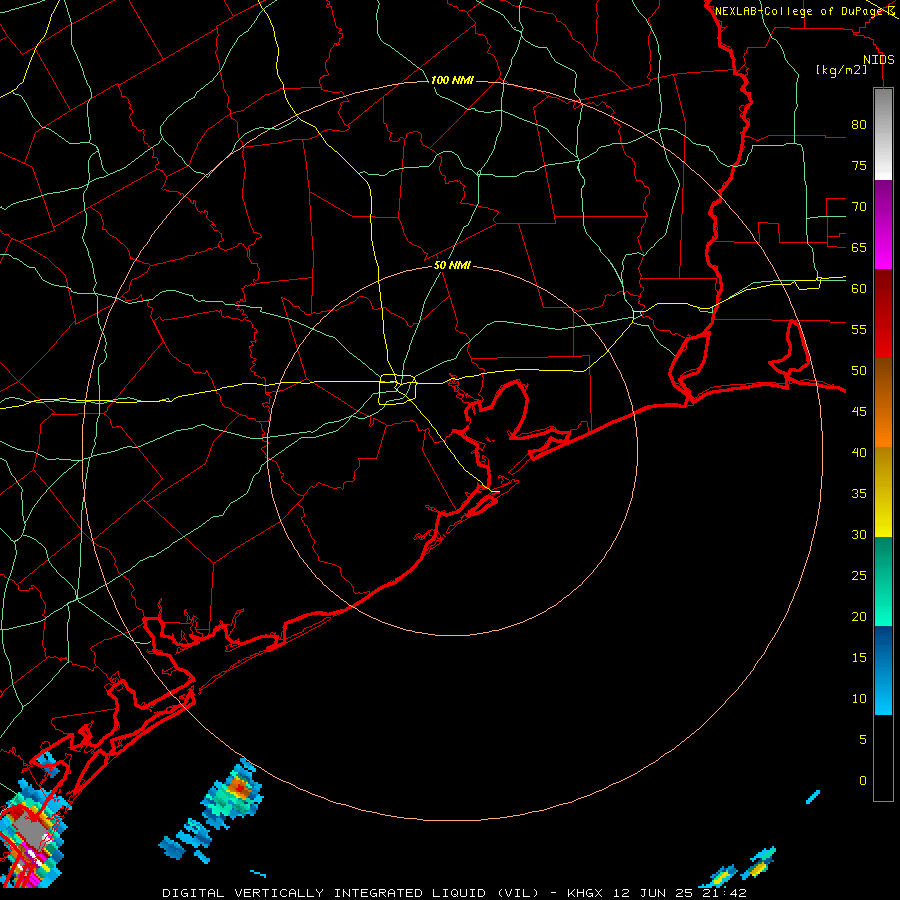This screenshot has width=900, height=900.
Task: Click the 75 value on the color scale
Action: click(859, 165)
